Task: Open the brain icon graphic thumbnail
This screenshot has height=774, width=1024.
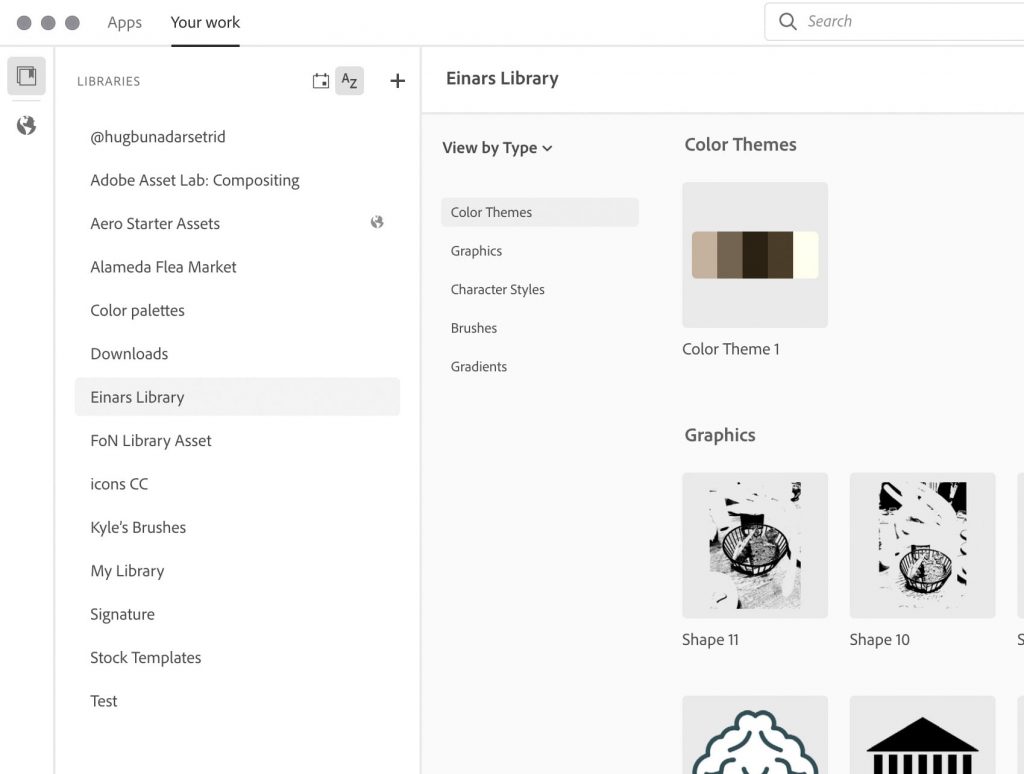Action: 755,735
